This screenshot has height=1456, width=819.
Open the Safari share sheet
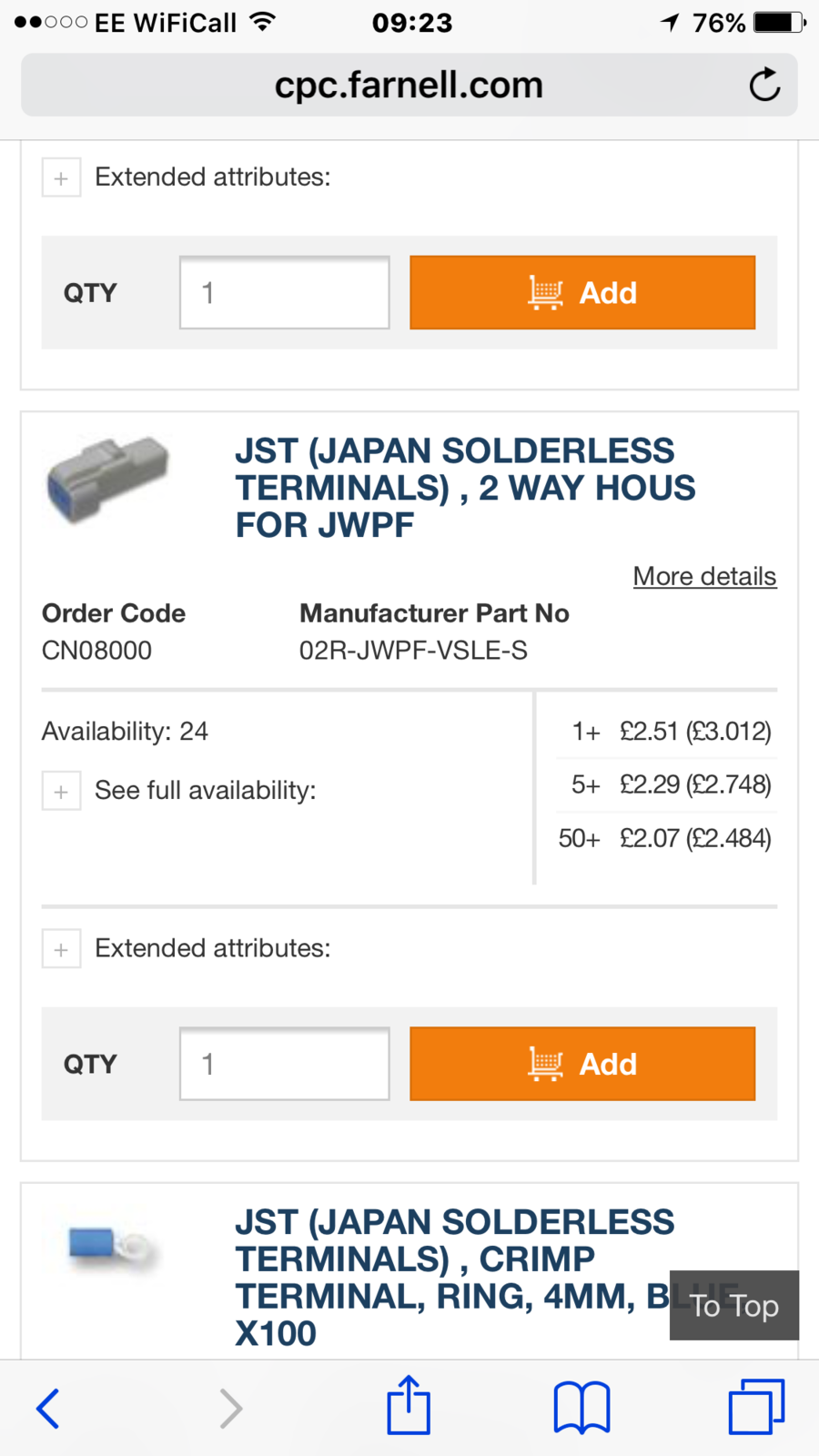click(409, 1406)
